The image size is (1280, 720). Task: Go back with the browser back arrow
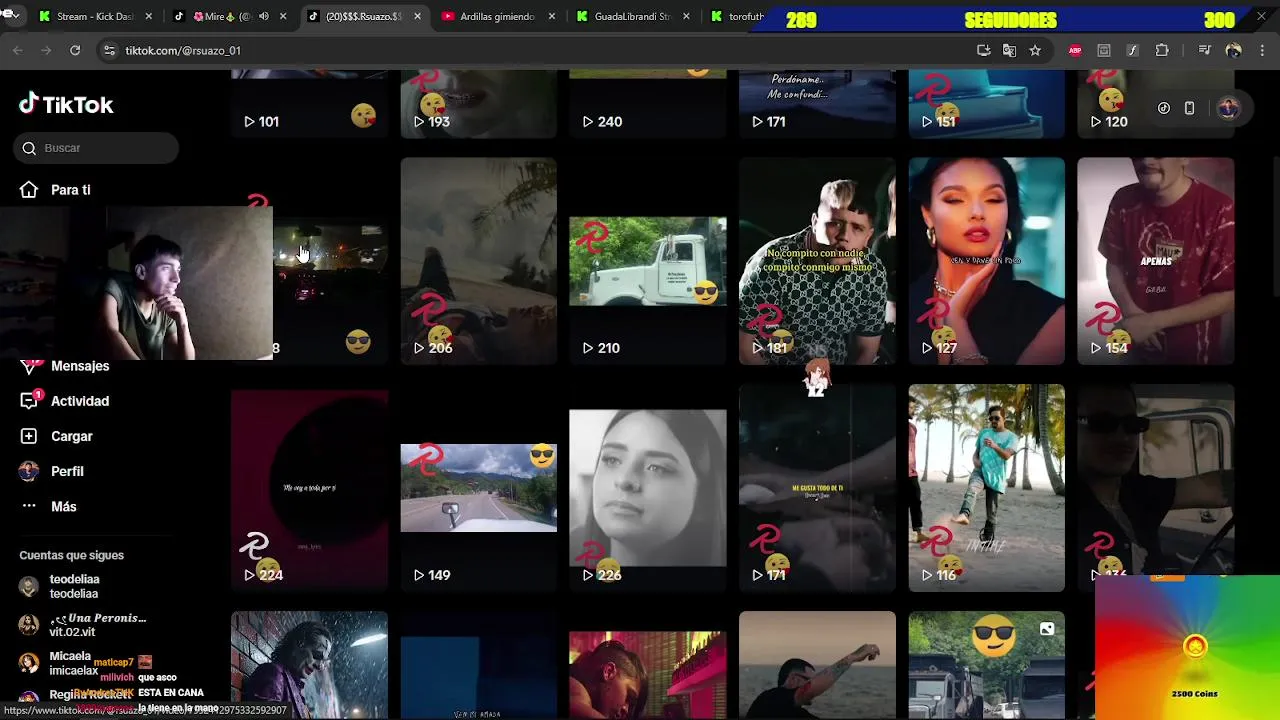click(x=18, y=50)
